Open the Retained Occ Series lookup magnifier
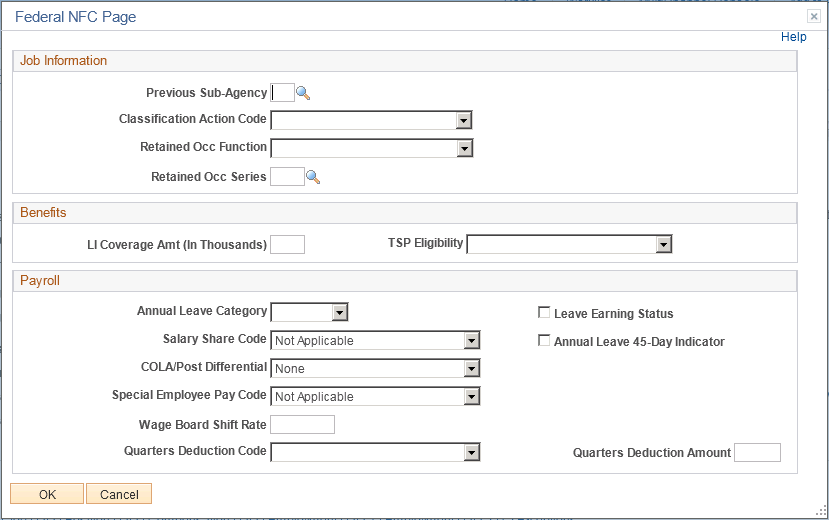The width and height of the screenshot is (829, 520). click(313, 177)
